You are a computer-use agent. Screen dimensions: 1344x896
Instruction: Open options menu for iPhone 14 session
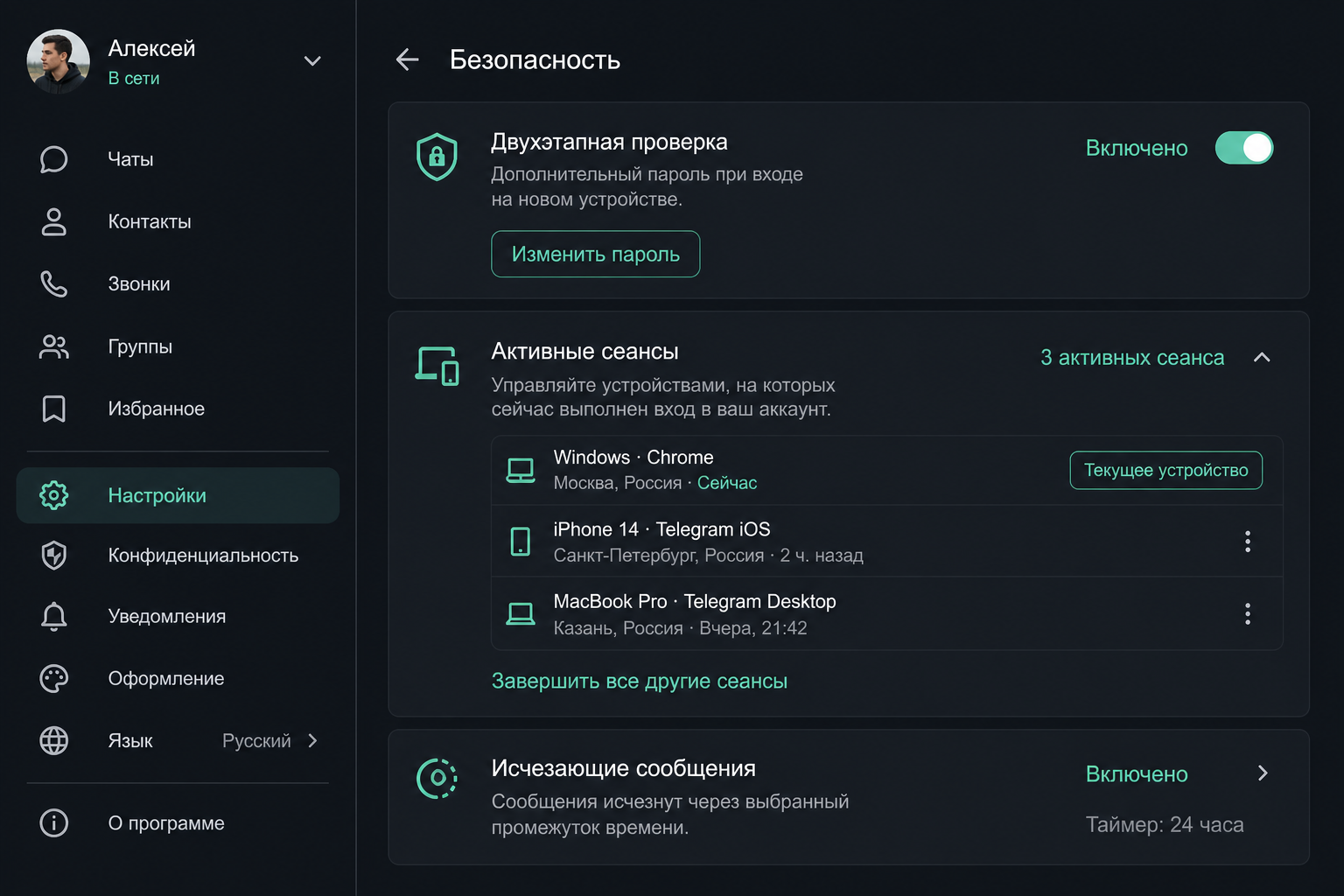(x=1248, y=542)
